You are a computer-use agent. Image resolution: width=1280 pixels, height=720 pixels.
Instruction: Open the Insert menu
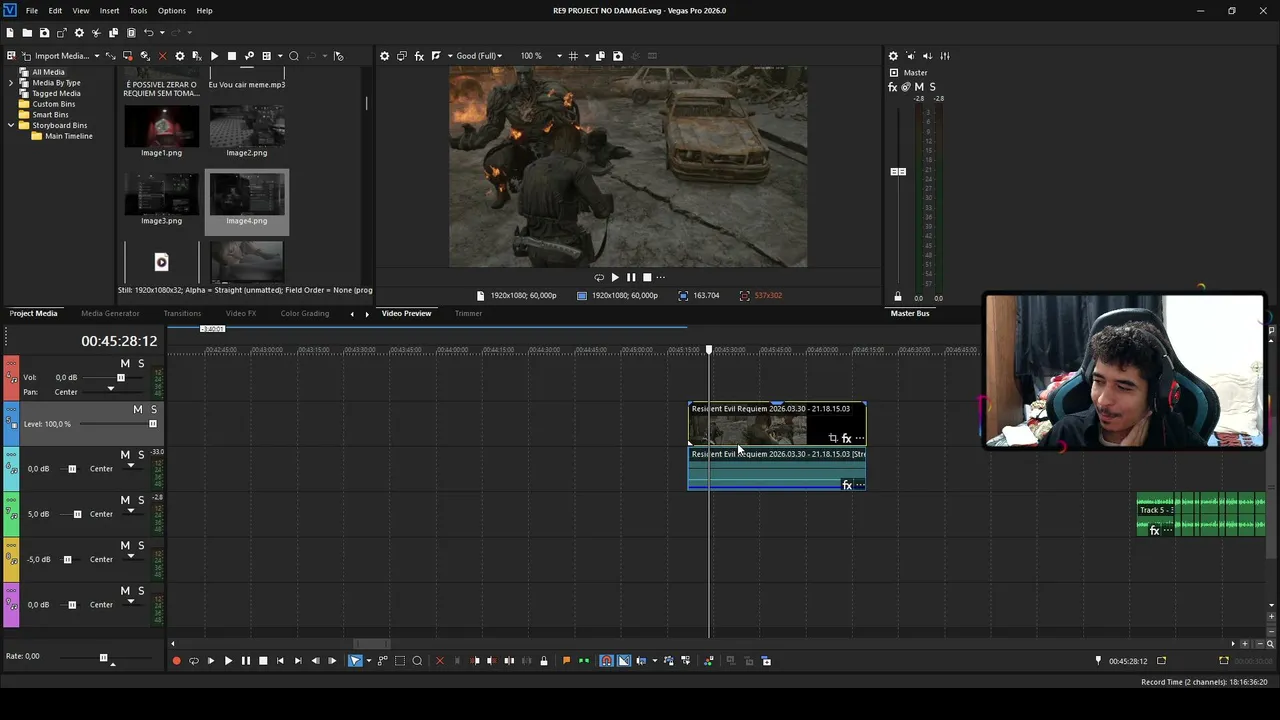pos(109,10)
